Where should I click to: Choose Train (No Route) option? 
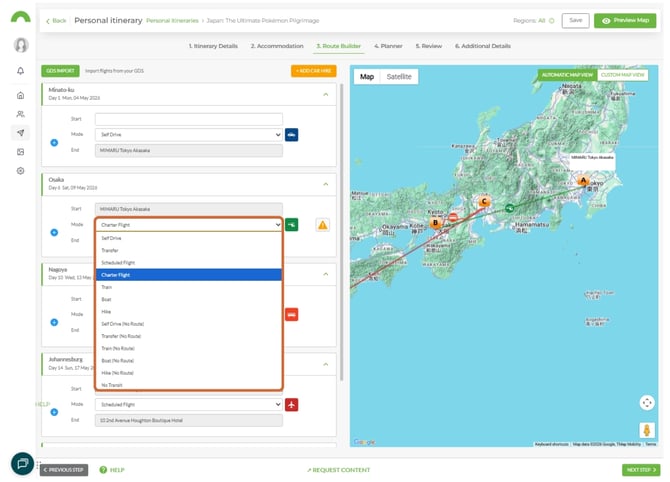click(x=188, y=349)
